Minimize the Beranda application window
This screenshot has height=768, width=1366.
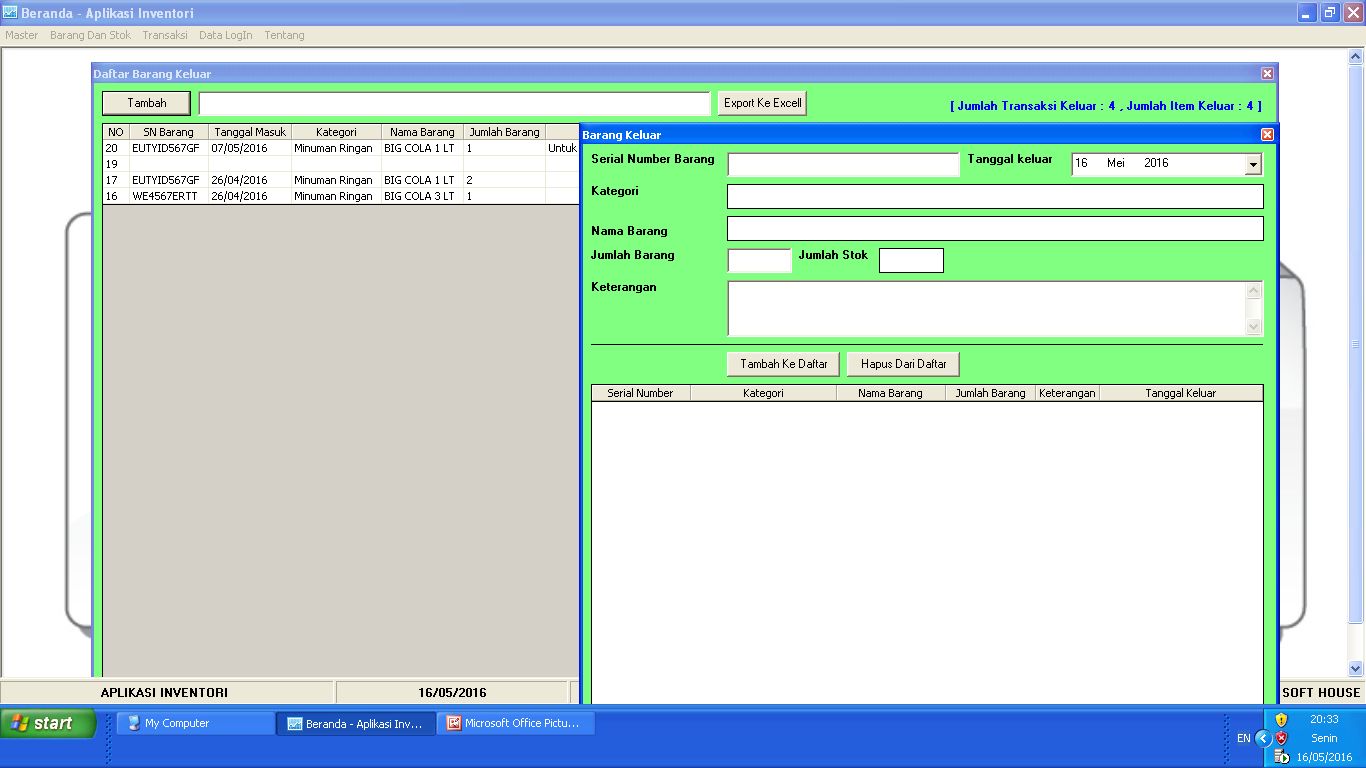1307,13
